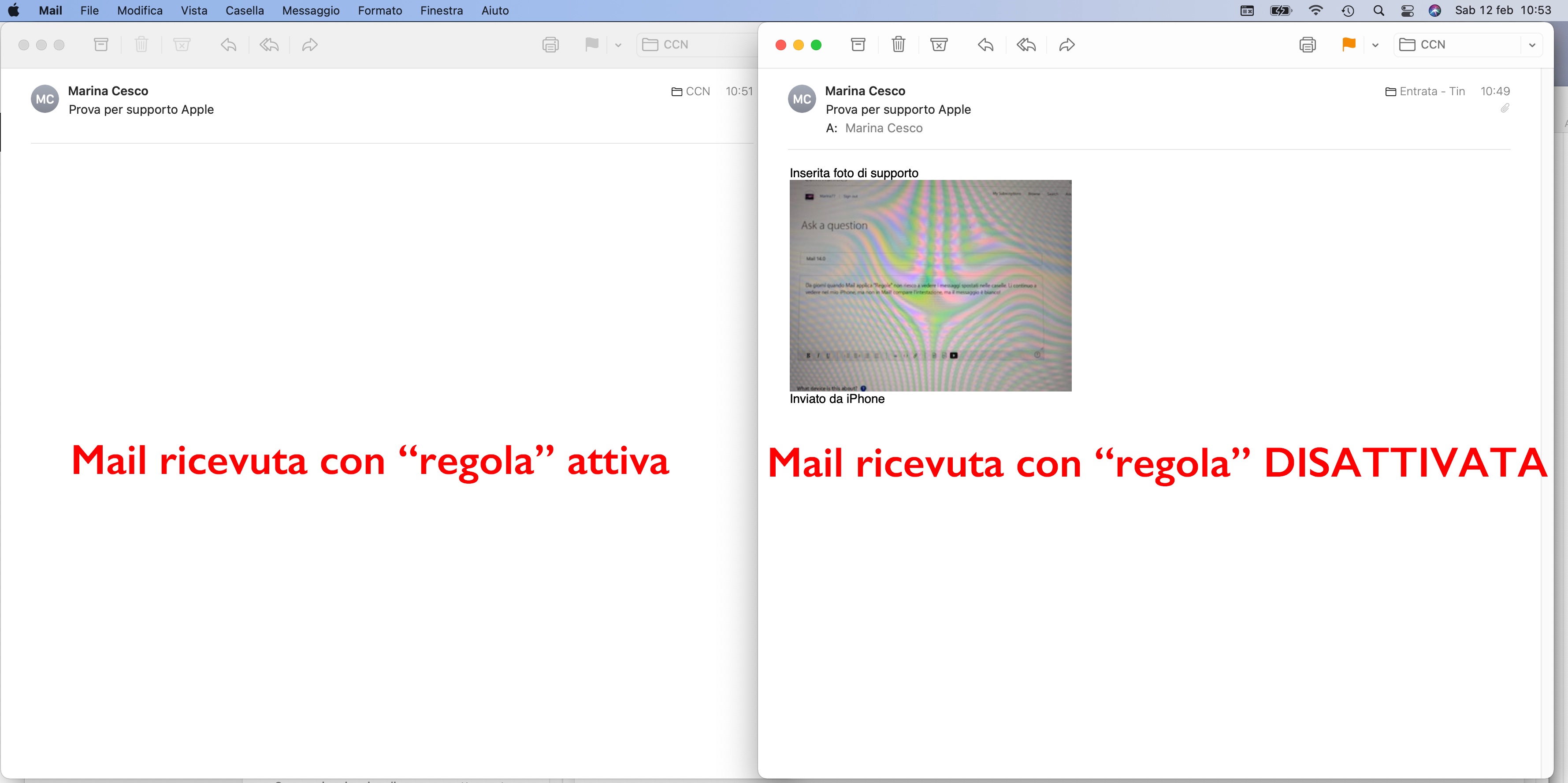
Task: Print the message from right window
Action: (1307, 45)
